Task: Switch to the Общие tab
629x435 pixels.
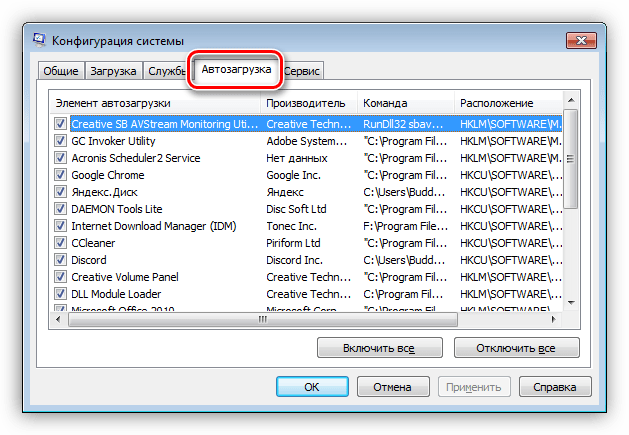Action: (61, 71)
